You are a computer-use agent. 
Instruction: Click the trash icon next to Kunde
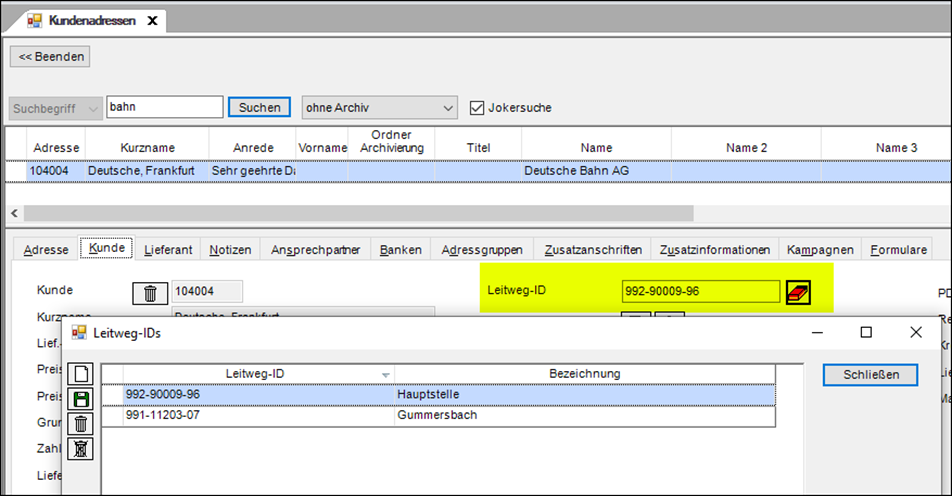click(150, 292)
